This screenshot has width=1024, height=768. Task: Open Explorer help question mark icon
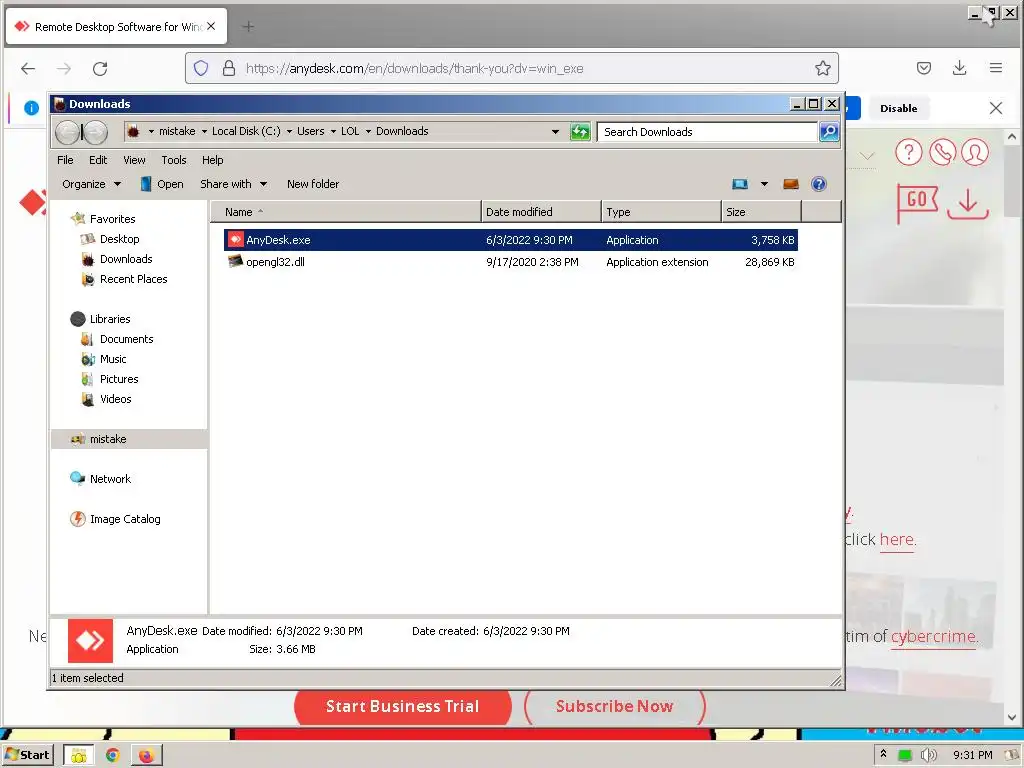click(x=818, y=184)
